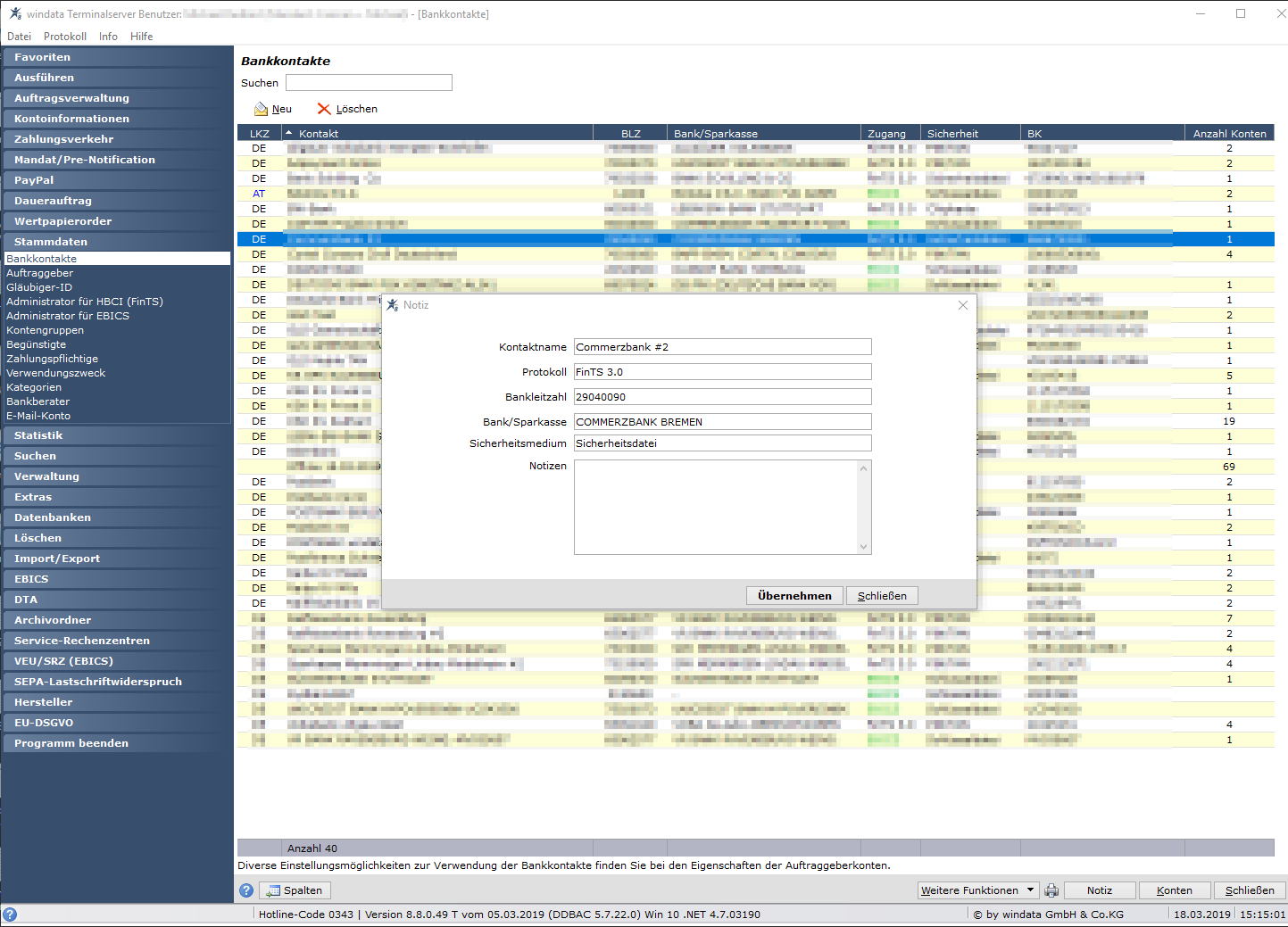The width and height of the screenshot is (1288, 927).
Task: Click the Suchen search field
Action: coord(369,83)
